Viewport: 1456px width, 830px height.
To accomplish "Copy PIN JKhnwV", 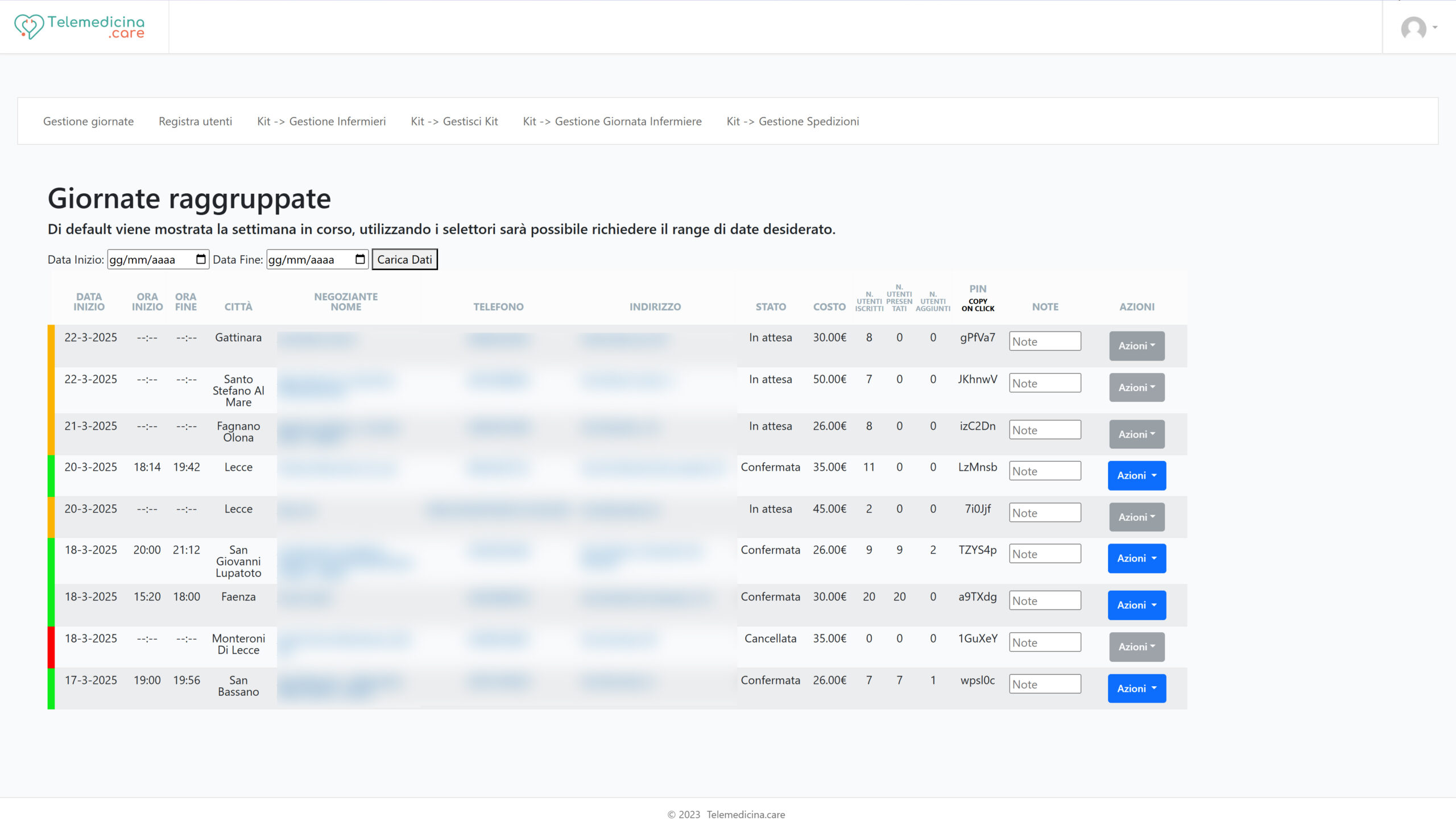I will coord(978,379).
